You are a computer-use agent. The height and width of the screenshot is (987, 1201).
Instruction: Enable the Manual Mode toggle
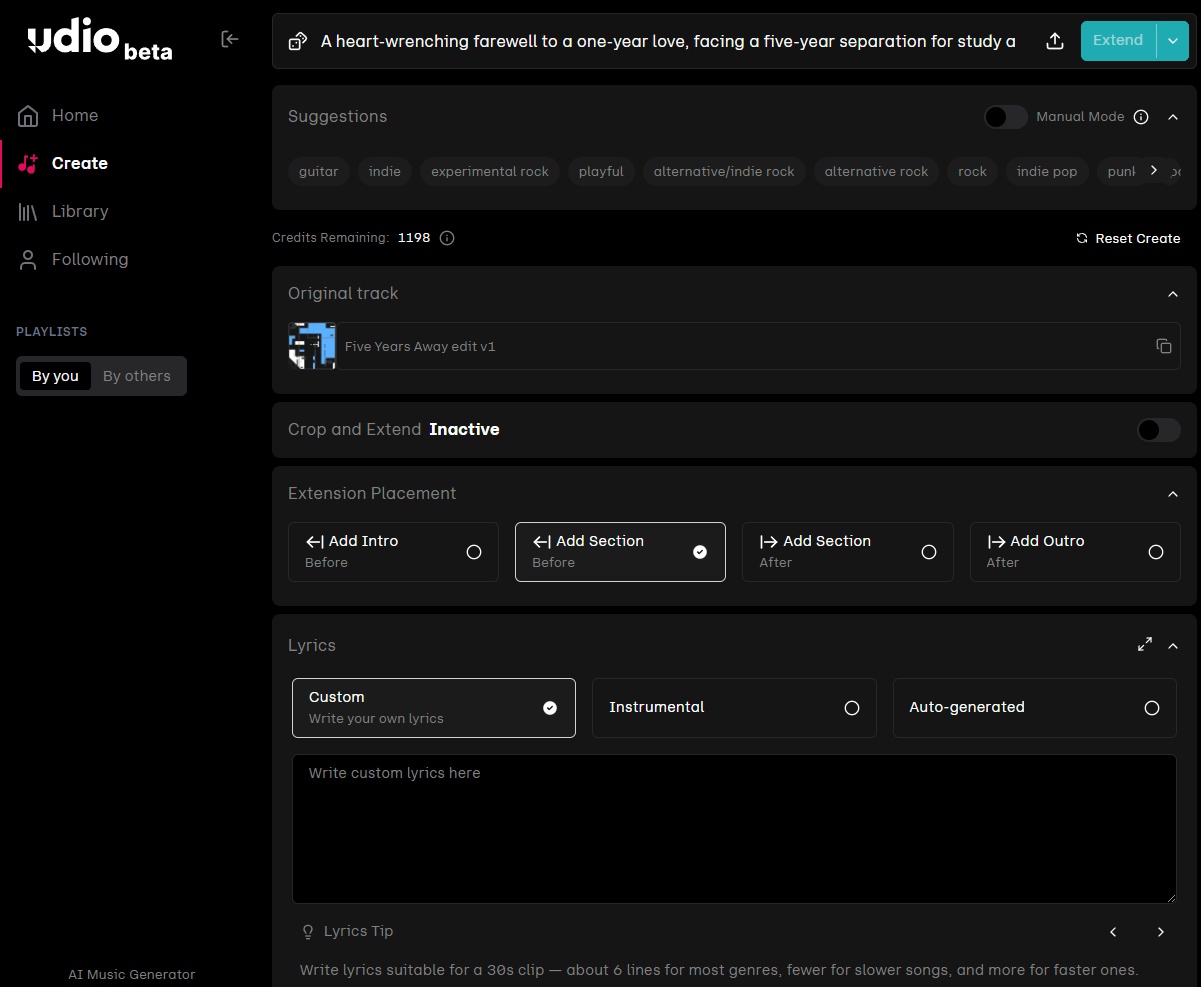pyautogui.click(x=1005, y=117)
